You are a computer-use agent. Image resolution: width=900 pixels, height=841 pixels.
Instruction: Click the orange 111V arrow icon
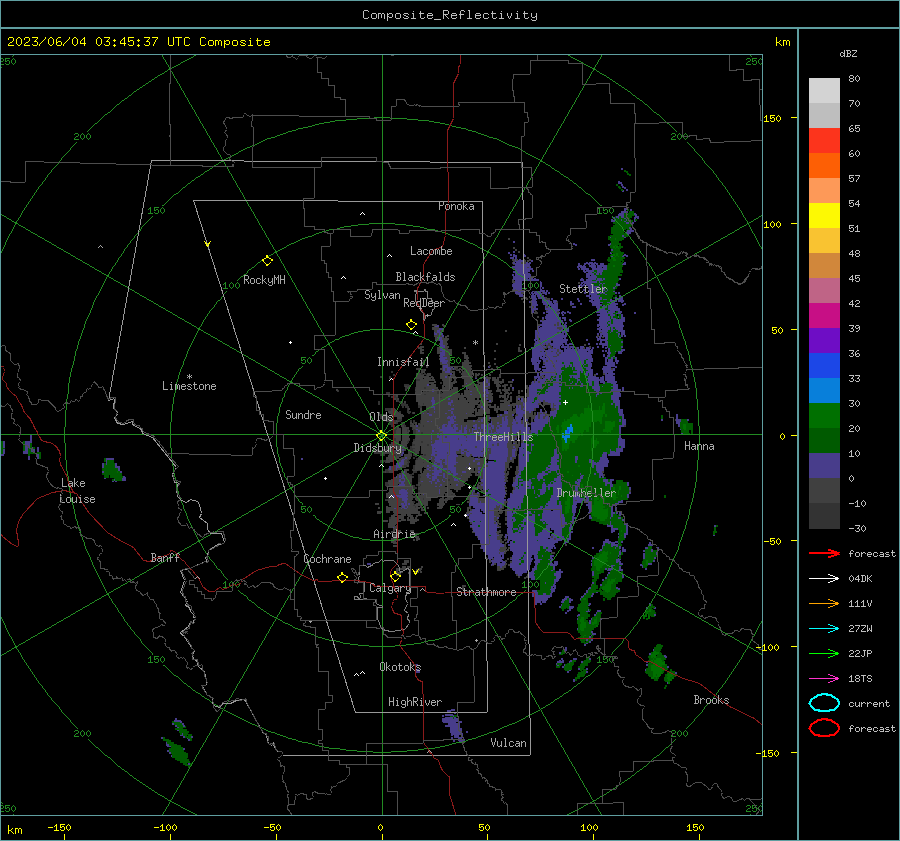click(x=824, y=603)
